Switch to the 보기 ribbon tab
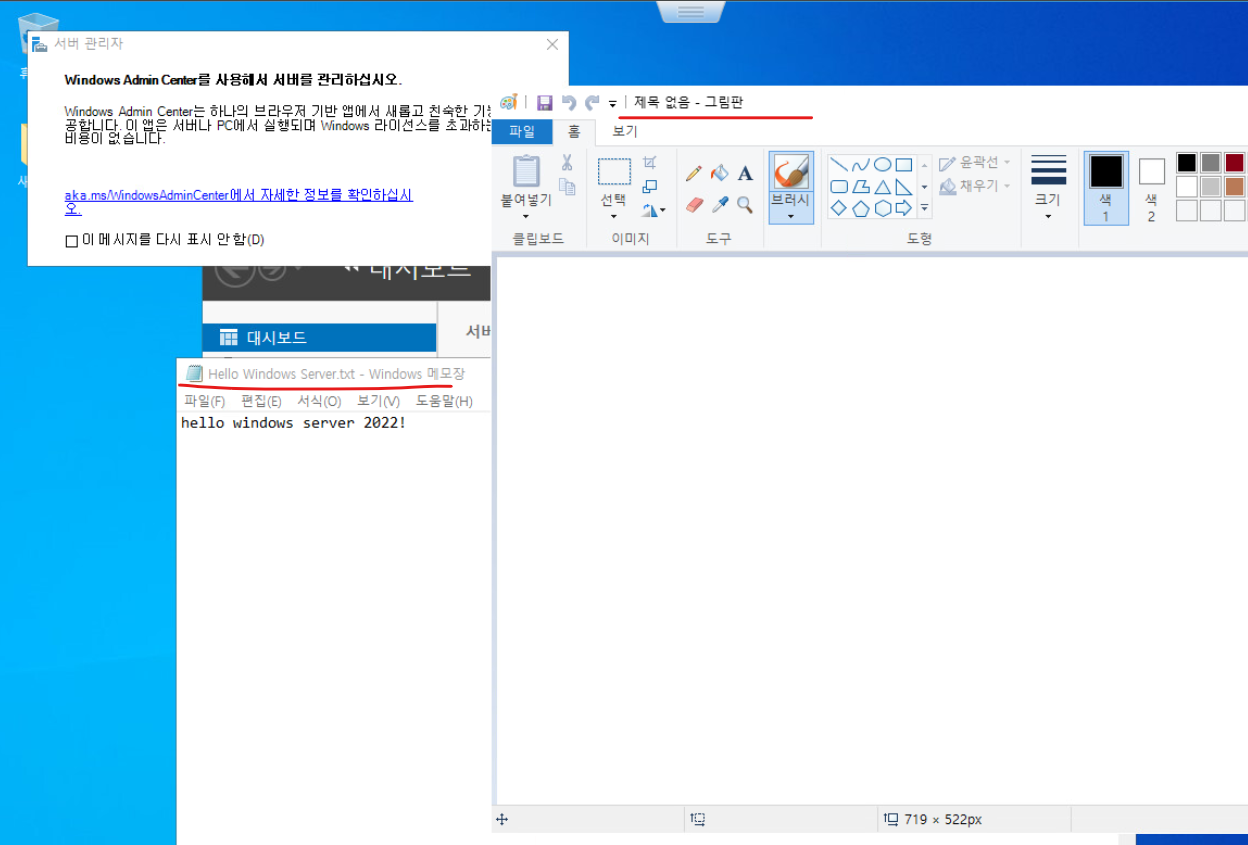1248x845 pixels. (625, 131)
